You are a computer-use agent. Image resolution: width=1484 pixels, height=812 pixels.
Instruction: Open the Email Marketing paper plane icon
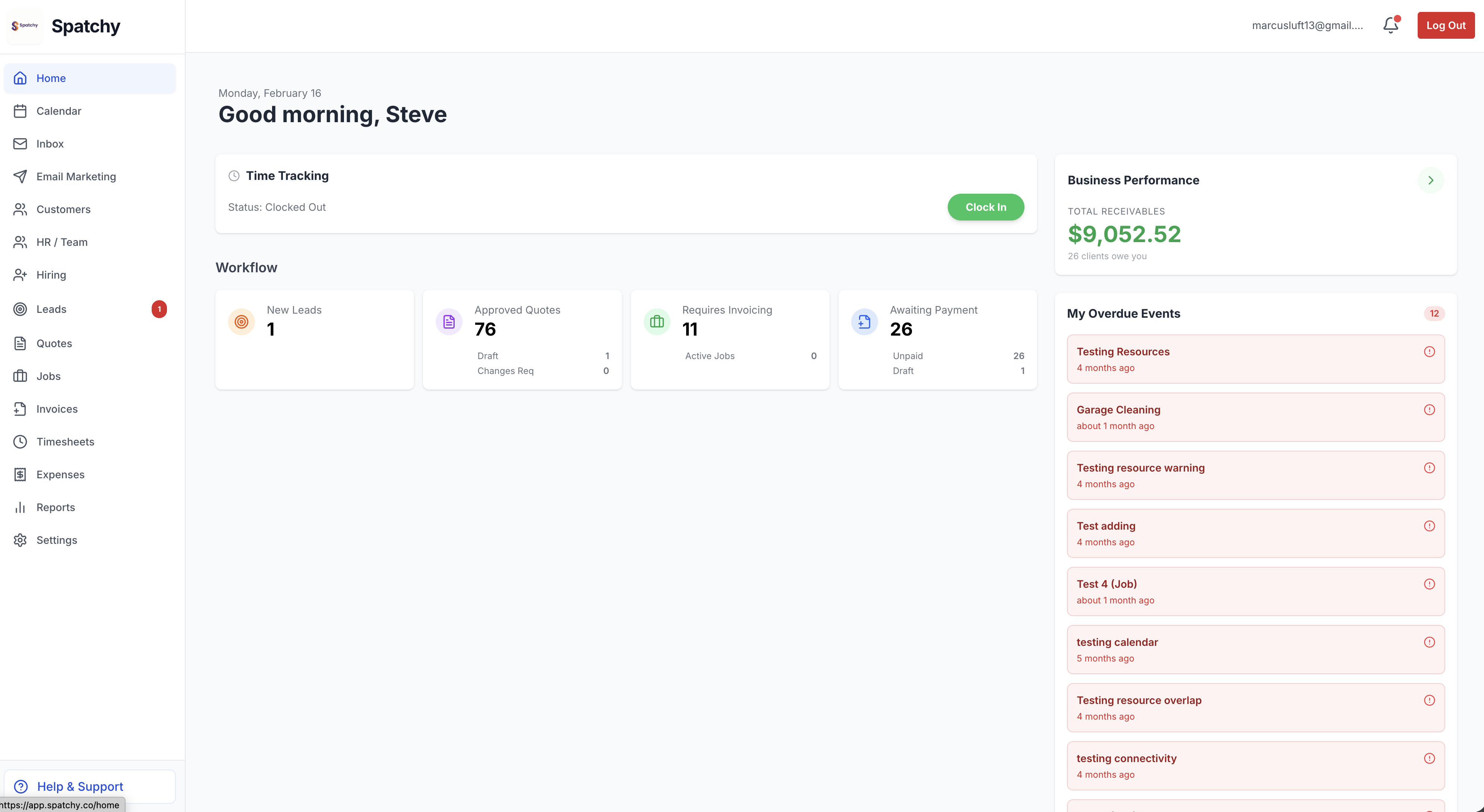pos(20,177)
